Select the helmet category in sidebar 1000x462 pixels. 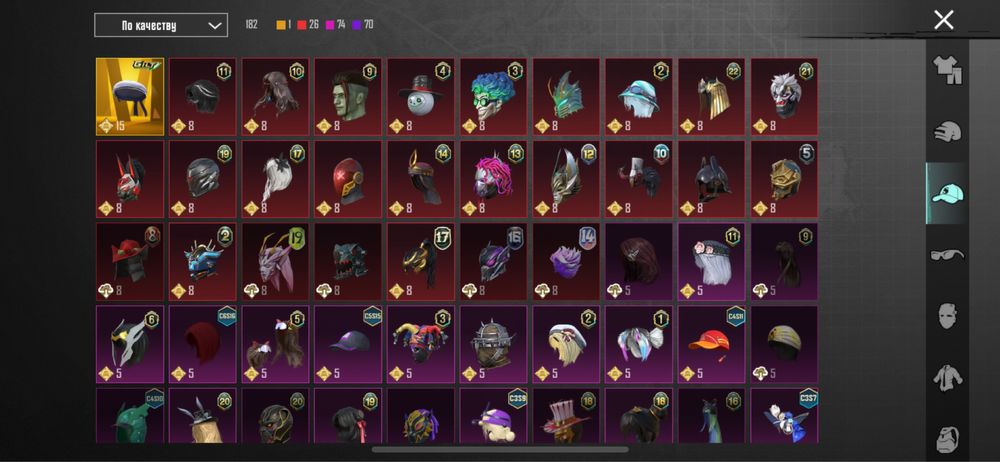click(947, 132)
